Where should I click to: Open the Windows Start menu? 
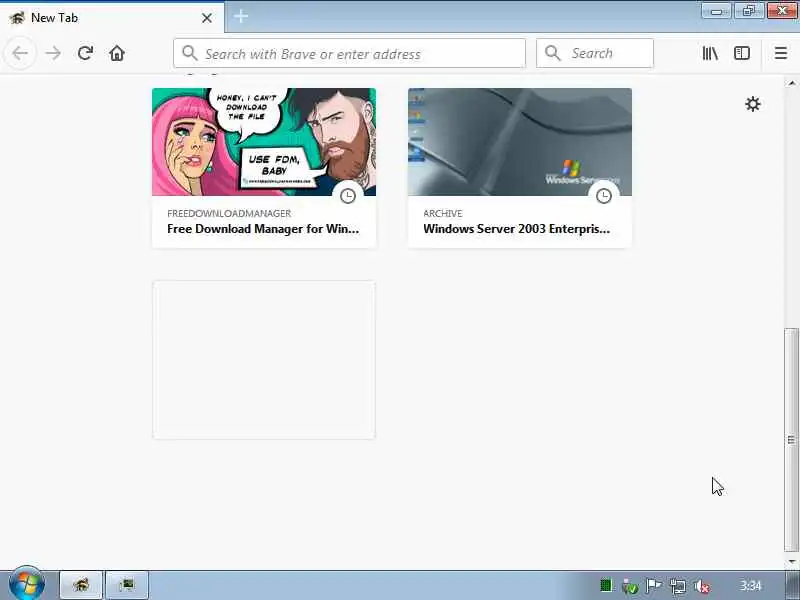pyautogui.click(x=27, y=584)
